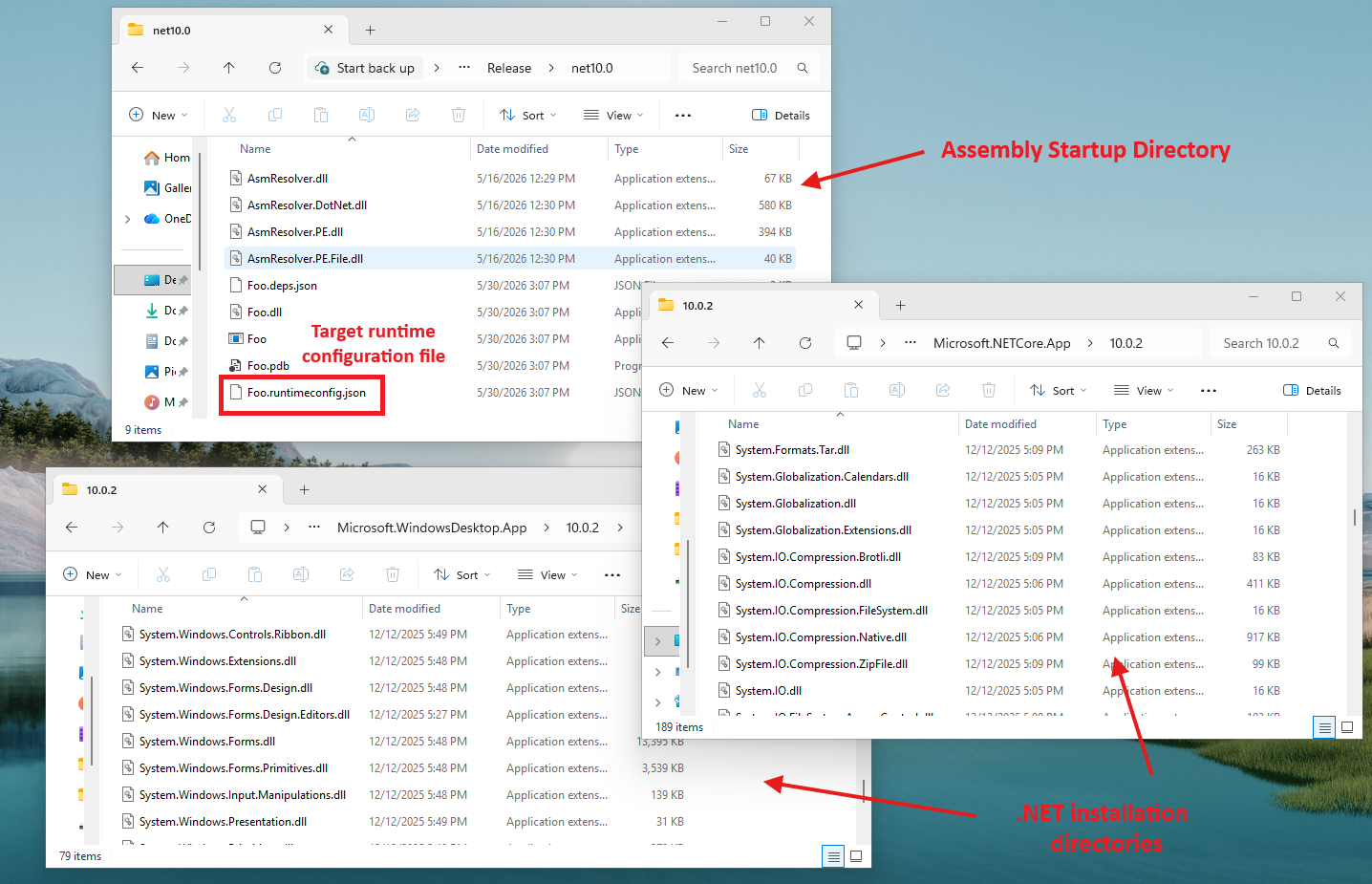Select the Foo.runtimeconfig.json file
Screen dimensions: 1372x884
tap(307, 393)
